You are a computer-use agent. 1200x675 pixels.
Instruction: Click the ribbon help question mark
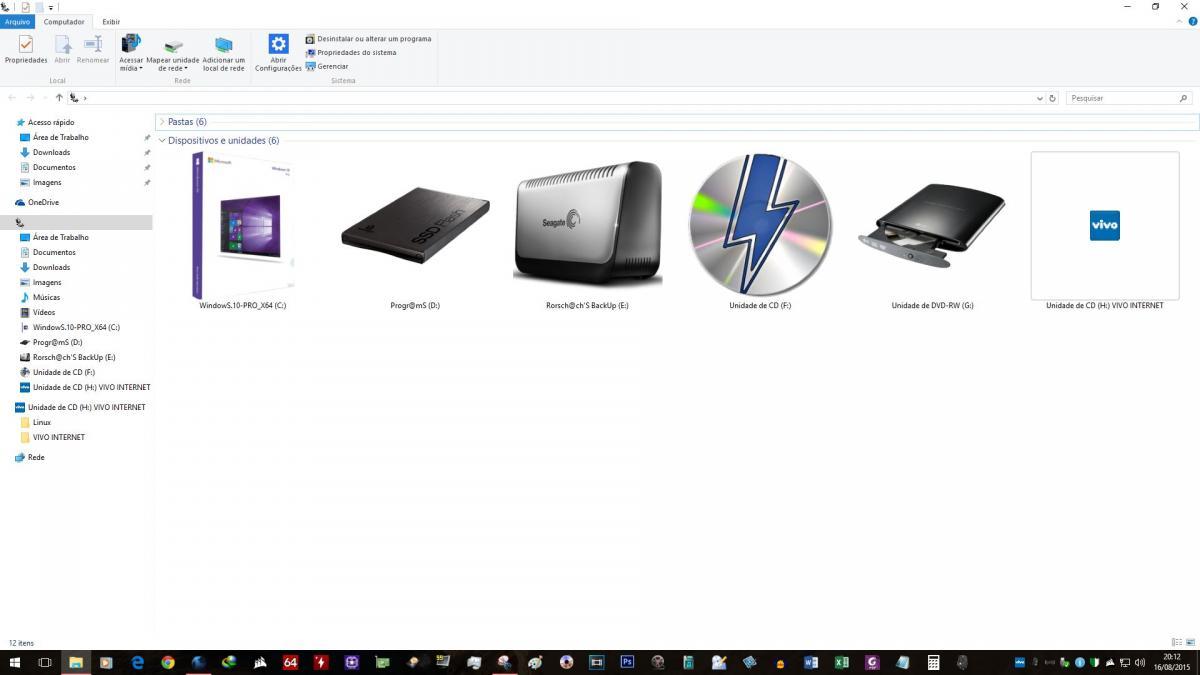click(x=1193, y=21)
